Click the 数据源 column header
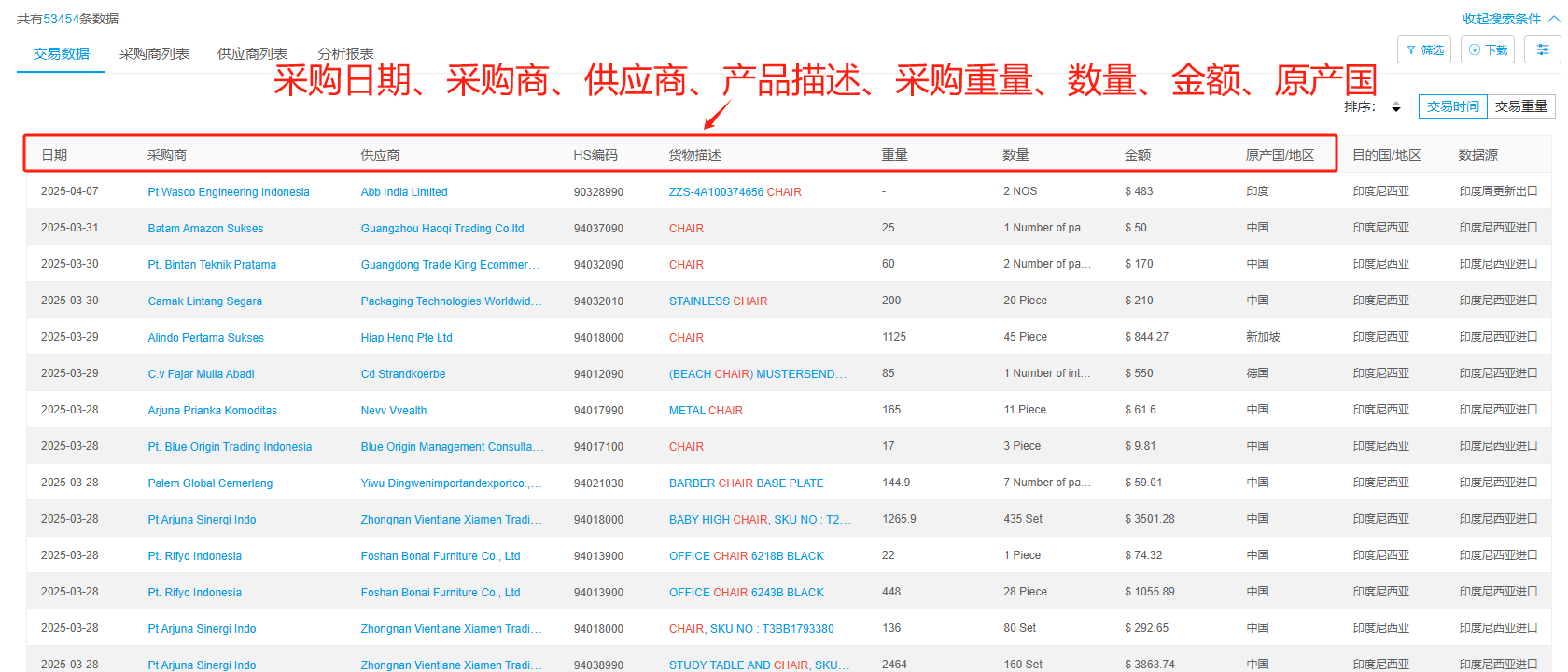The width and height of the screenshot is (1568, 672). click(1478, 155)
